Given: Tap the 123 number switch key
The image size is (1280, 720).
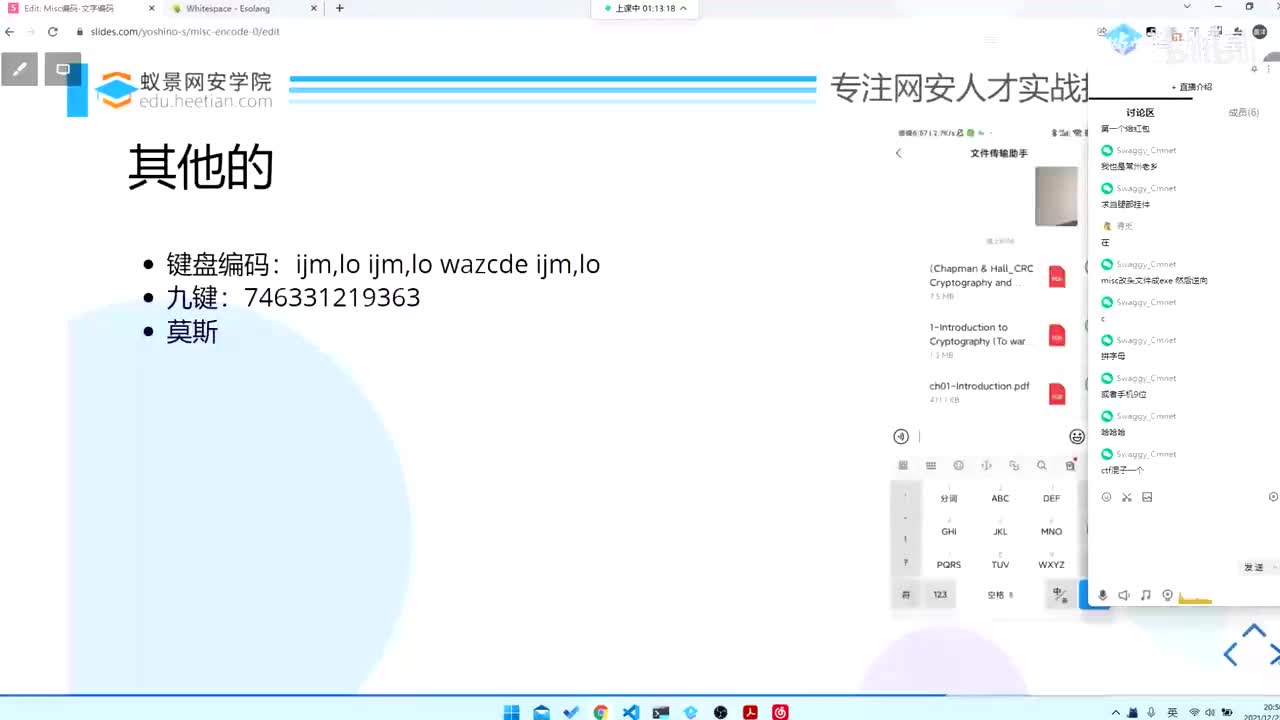Looking at the screenshot, I should 940,594.
